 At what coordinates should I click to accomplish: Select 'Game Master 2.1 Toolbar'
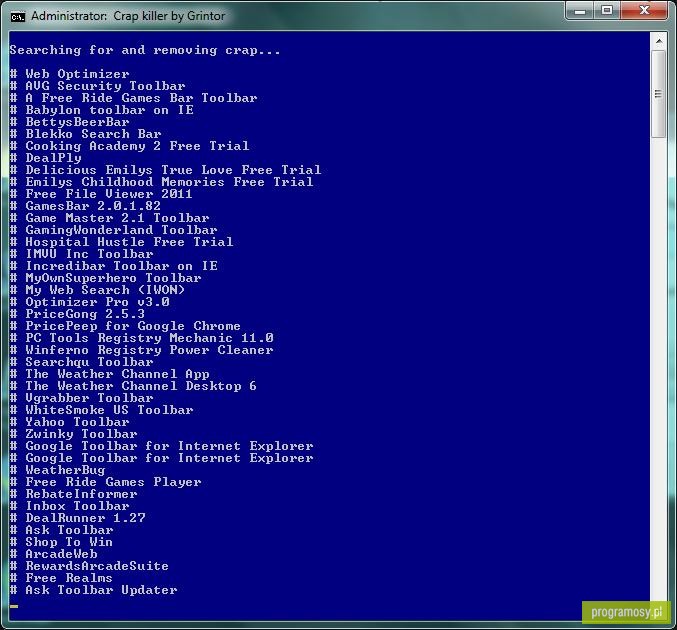(110, 218)
